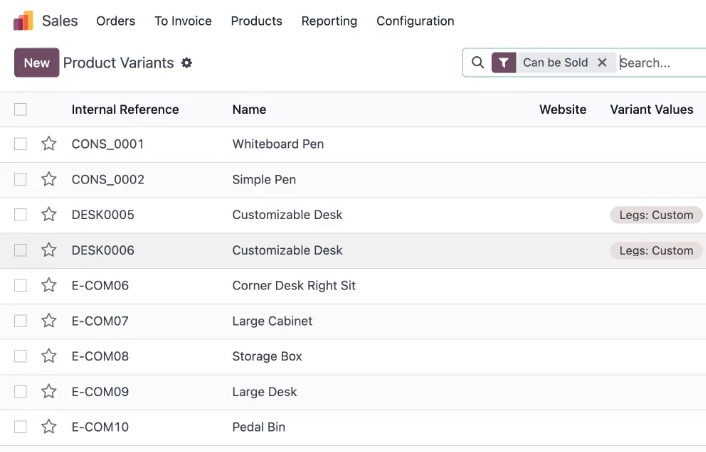Open the To Invoice dropdown menu
This screenshot has height=452, width=706.
[x=183, y=21]
